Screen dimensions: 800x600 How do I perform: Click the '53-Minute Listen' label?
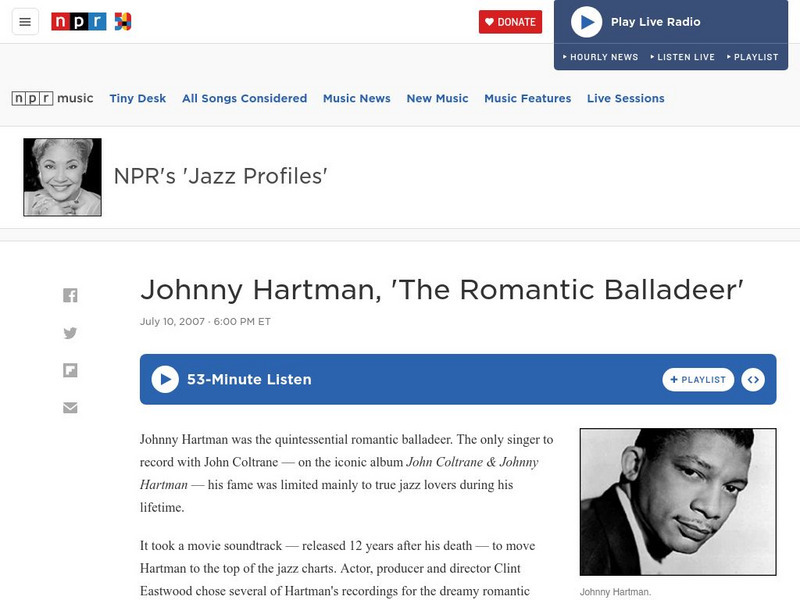tap(249, 379)
